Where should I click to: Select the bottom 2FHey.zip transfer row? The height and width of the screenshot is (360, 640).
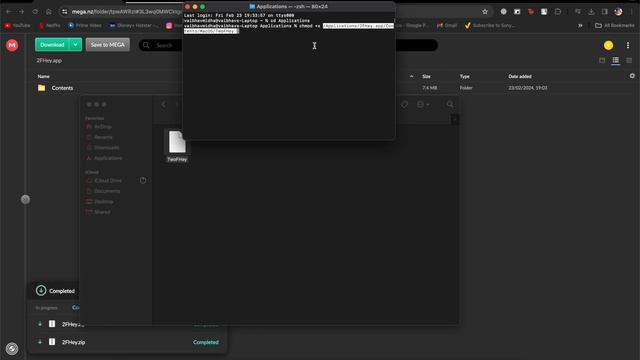[x=128, y=342]
